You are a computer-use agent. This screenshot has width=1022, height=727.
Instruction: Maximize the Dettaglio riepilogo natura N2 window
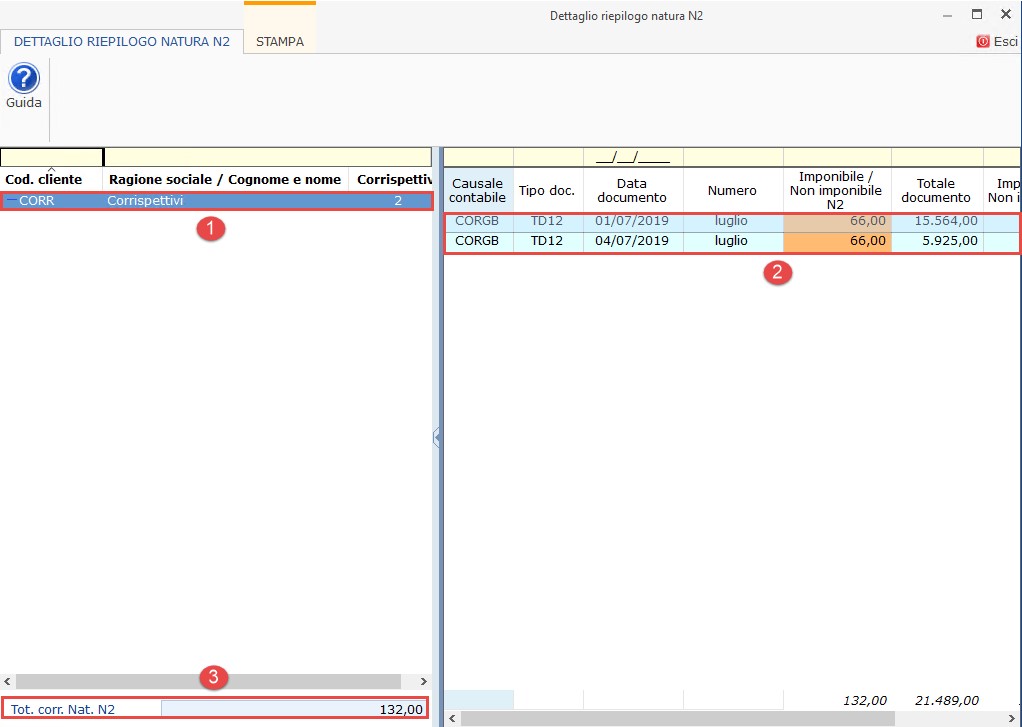pyautogui.click(x=976, y=14)
